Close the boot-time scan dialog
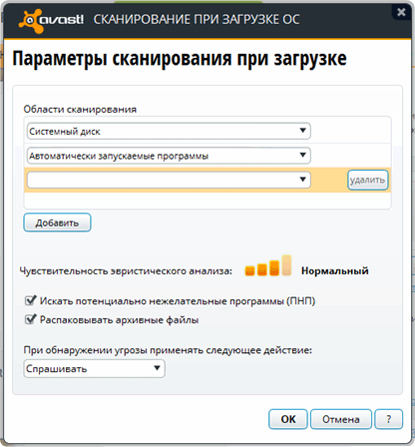This screenshot has height=447, width=415. [401, 12]
